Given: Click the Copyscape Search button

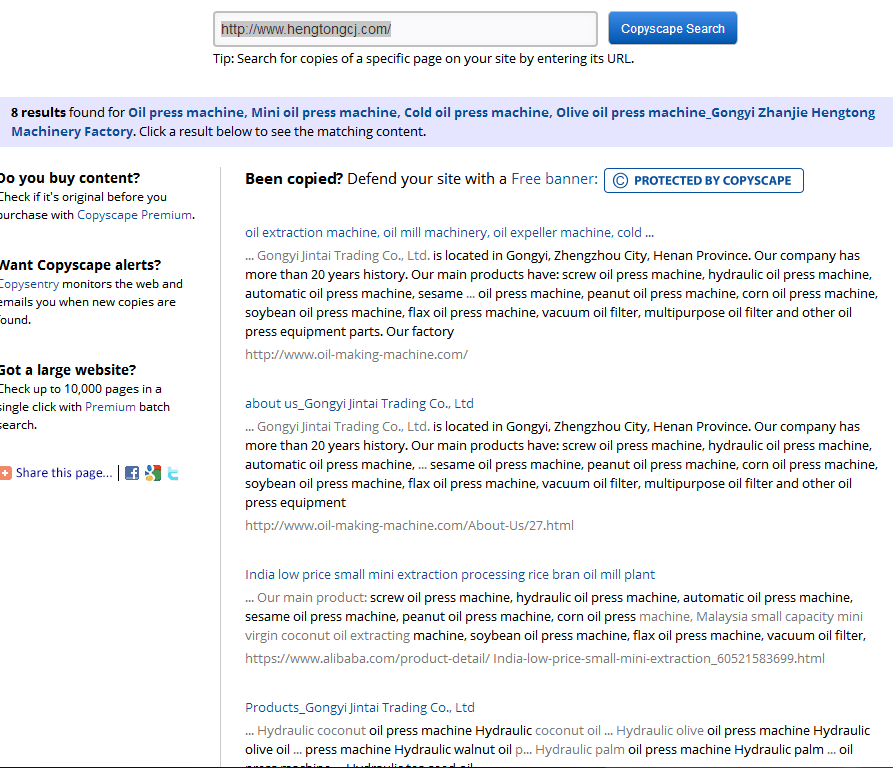Looking at the screenshot, I should click(673, 28).
